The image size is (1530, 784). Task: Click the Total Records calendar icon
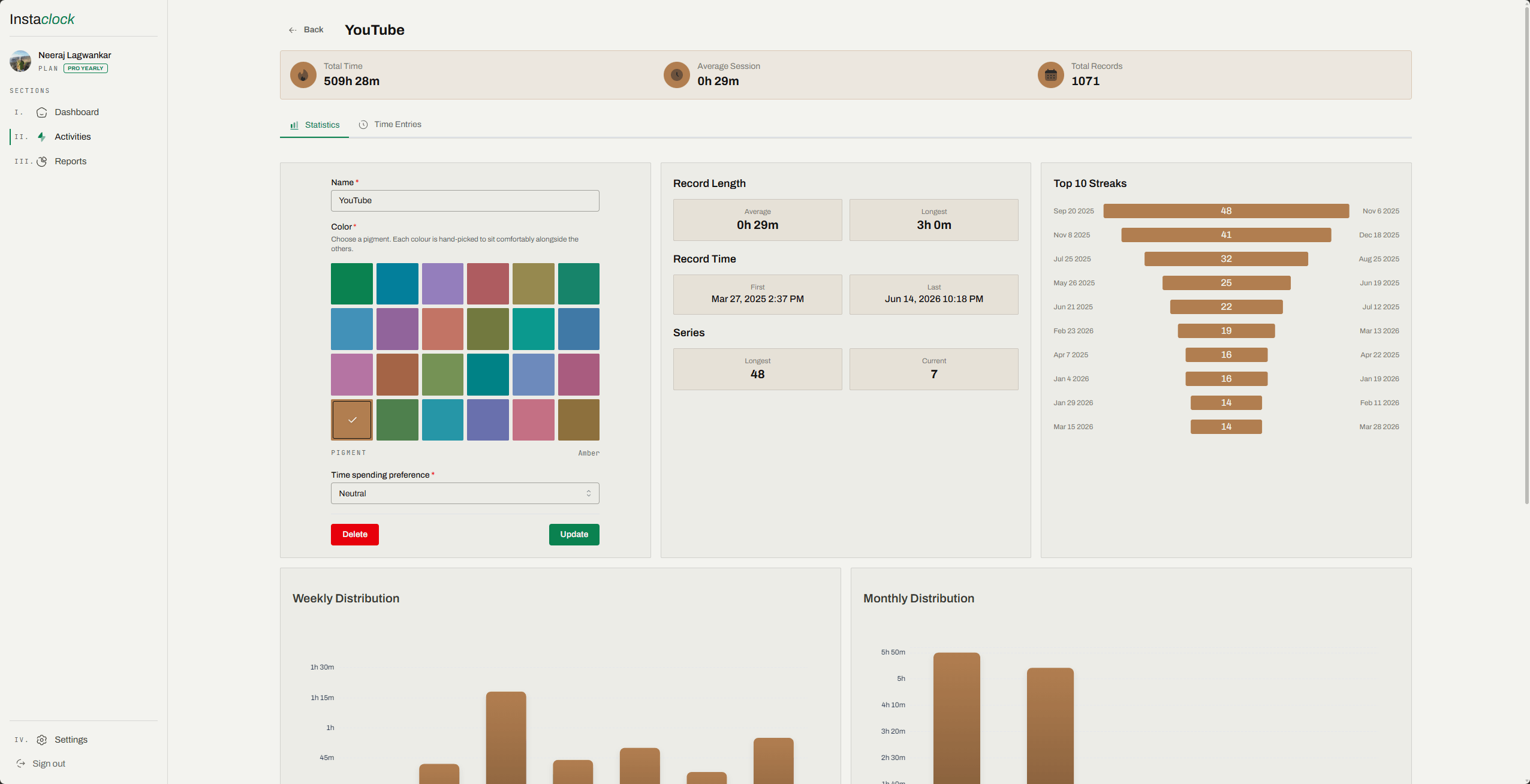click(1050, 75)
